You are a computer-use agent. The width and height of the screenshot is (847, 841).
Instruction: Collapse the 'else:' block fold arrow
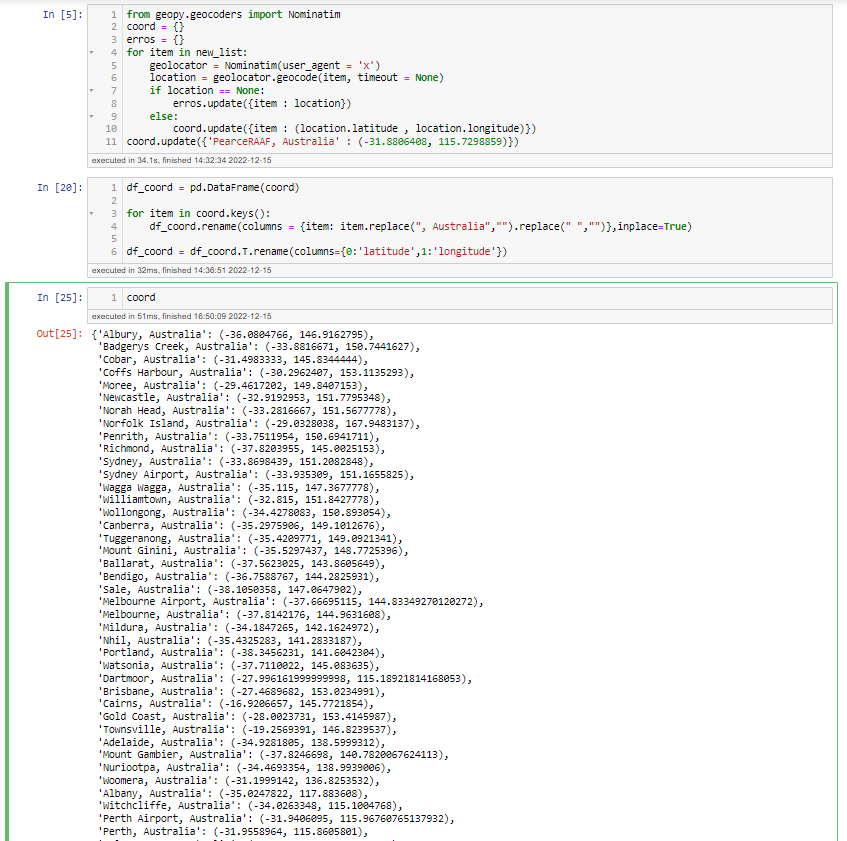click(91, 116)
